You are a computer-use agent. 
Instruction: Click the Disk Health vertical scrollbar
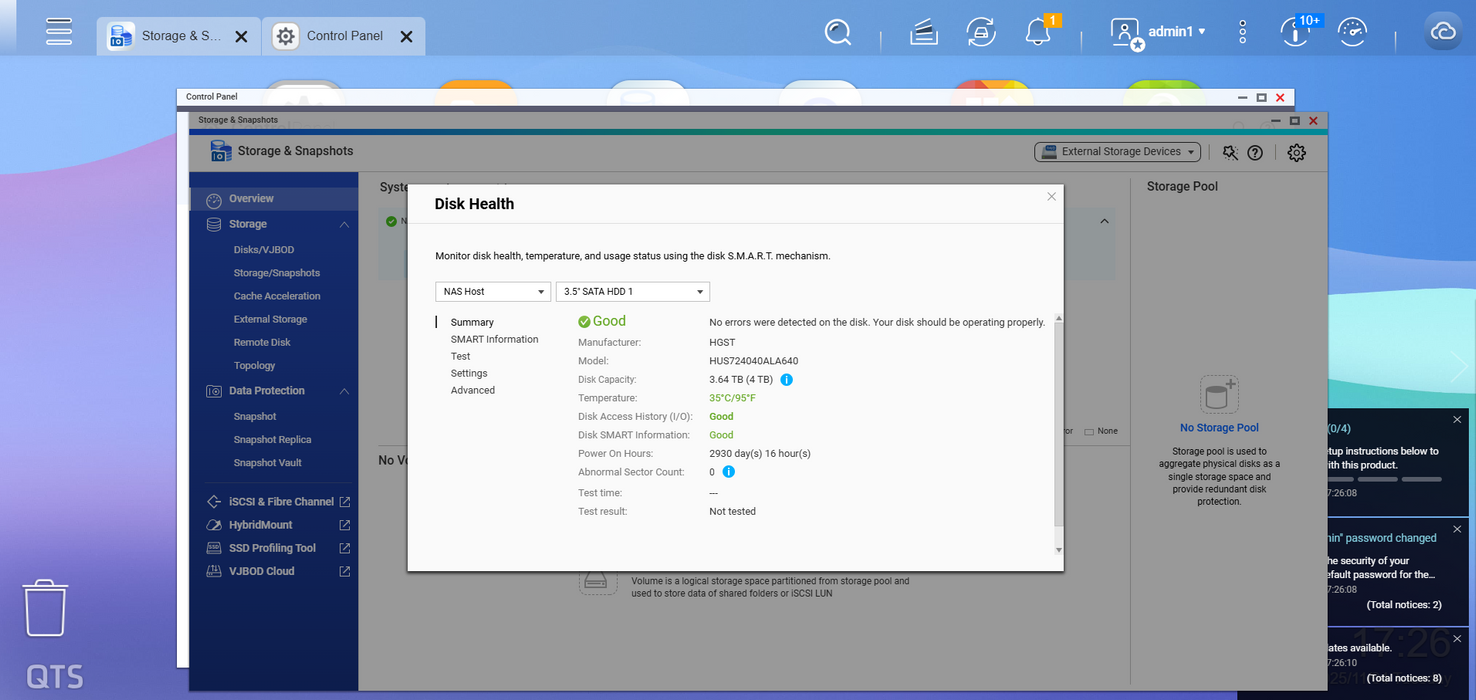pyautogui.click(x=1059, y=420)
